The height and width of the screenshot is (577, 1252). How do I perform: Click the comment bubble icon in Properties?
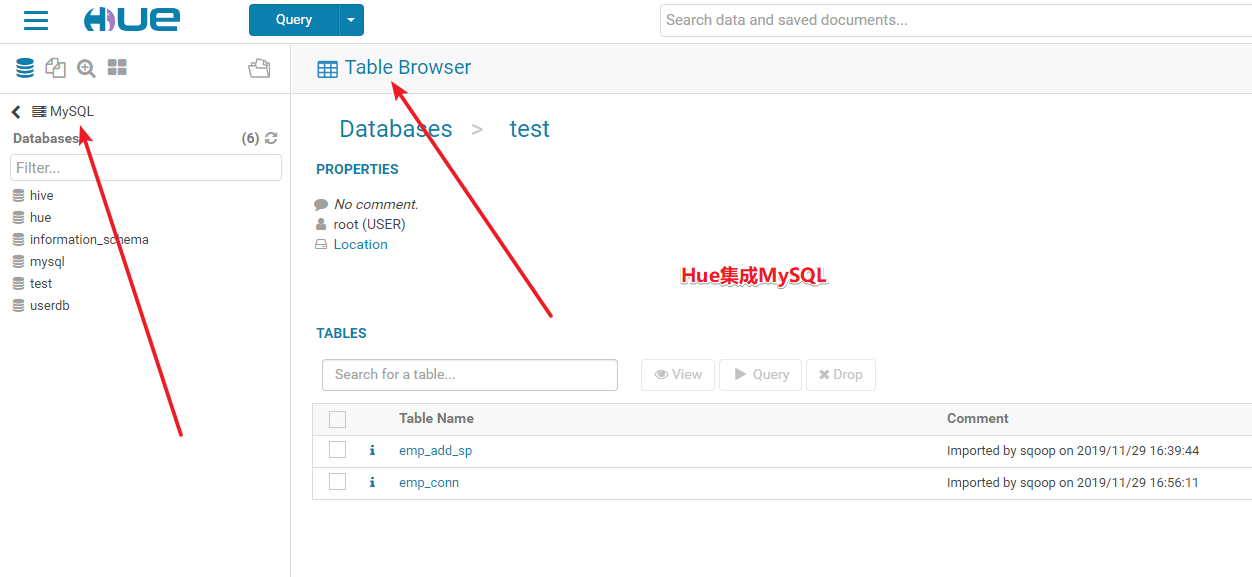(x=321, y=205)
